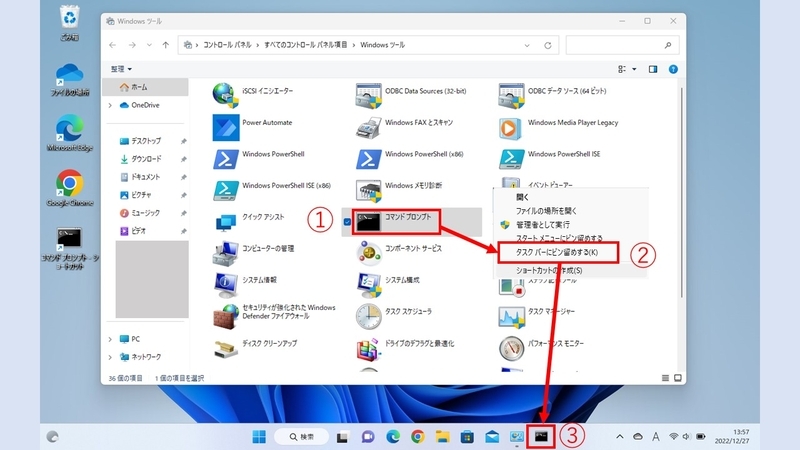Select Windows メモリ診断 icon
The image size is (800, 450).
(x=368, y=190)
